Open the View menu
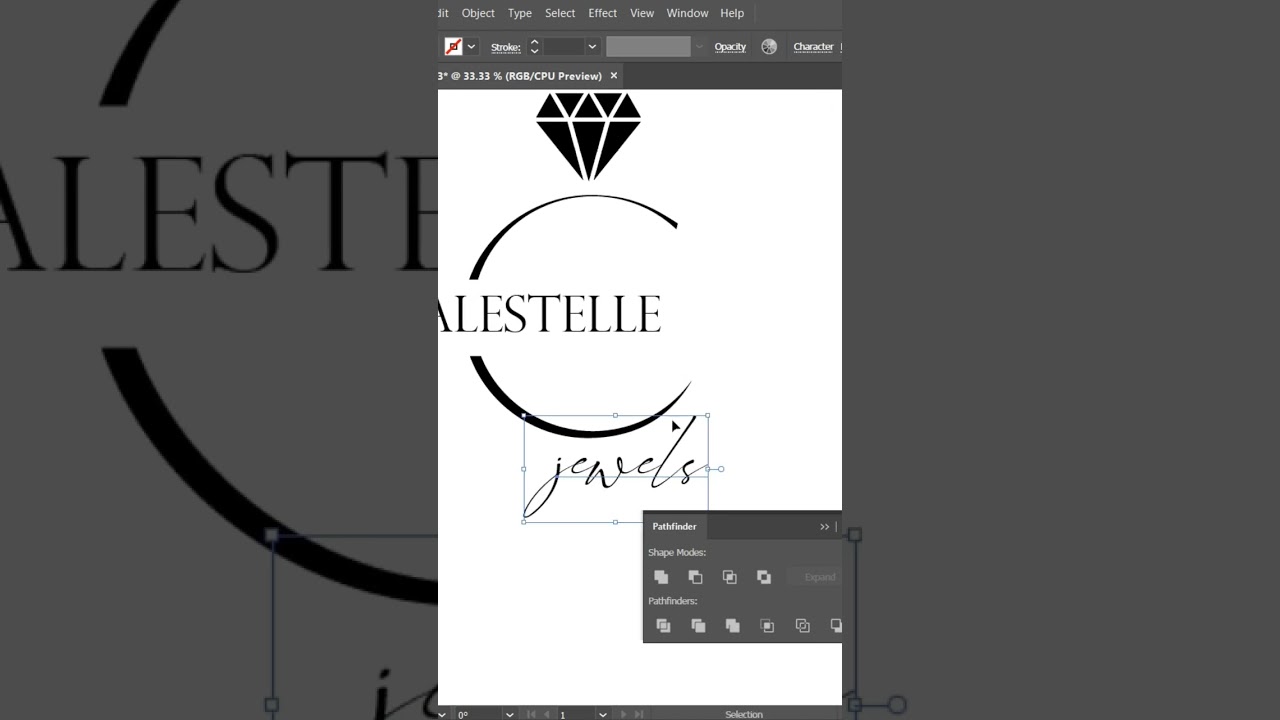This screenshot has width=1280, height=720. pyautogui.click(x=642, y=13)
